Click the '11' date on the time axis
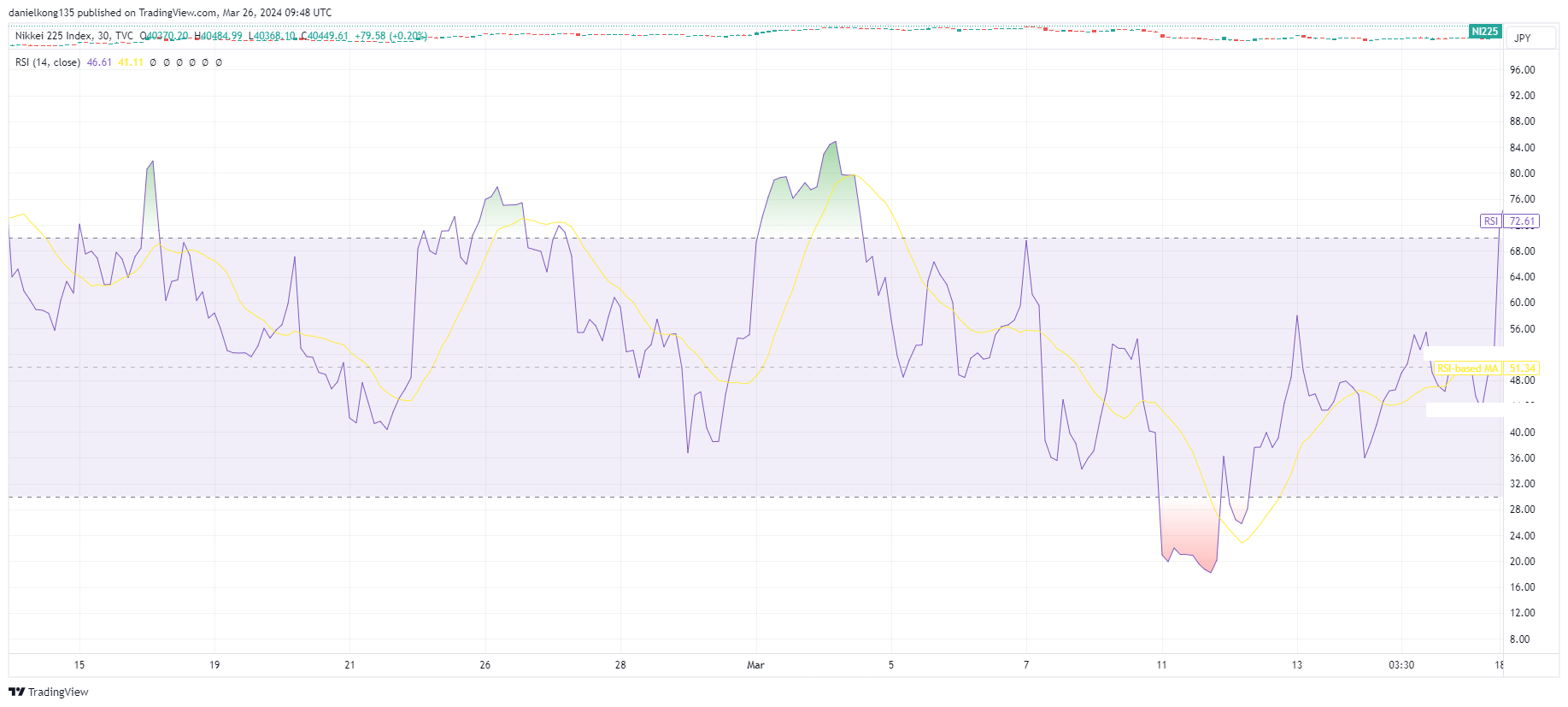This screenshot has width=1568, height=707. coord(1161,664)
